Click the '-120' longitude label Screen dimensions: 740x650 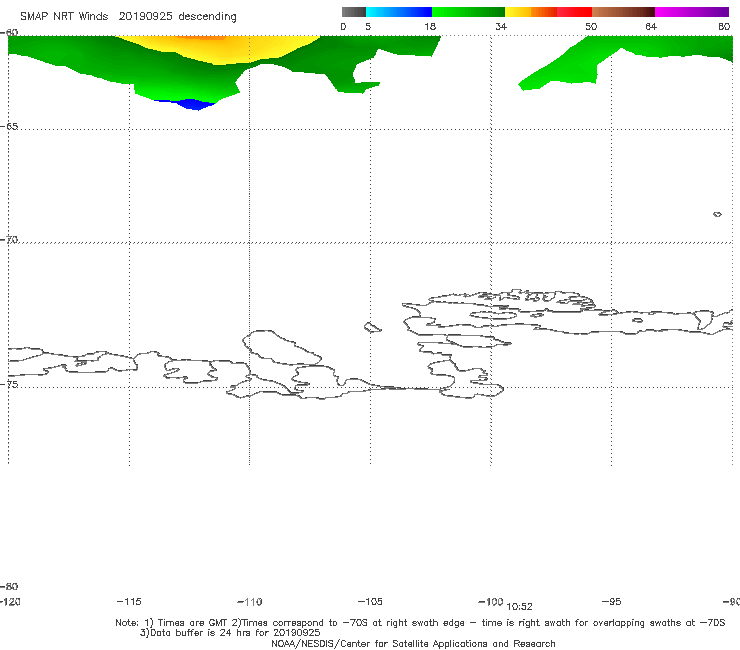10,602
